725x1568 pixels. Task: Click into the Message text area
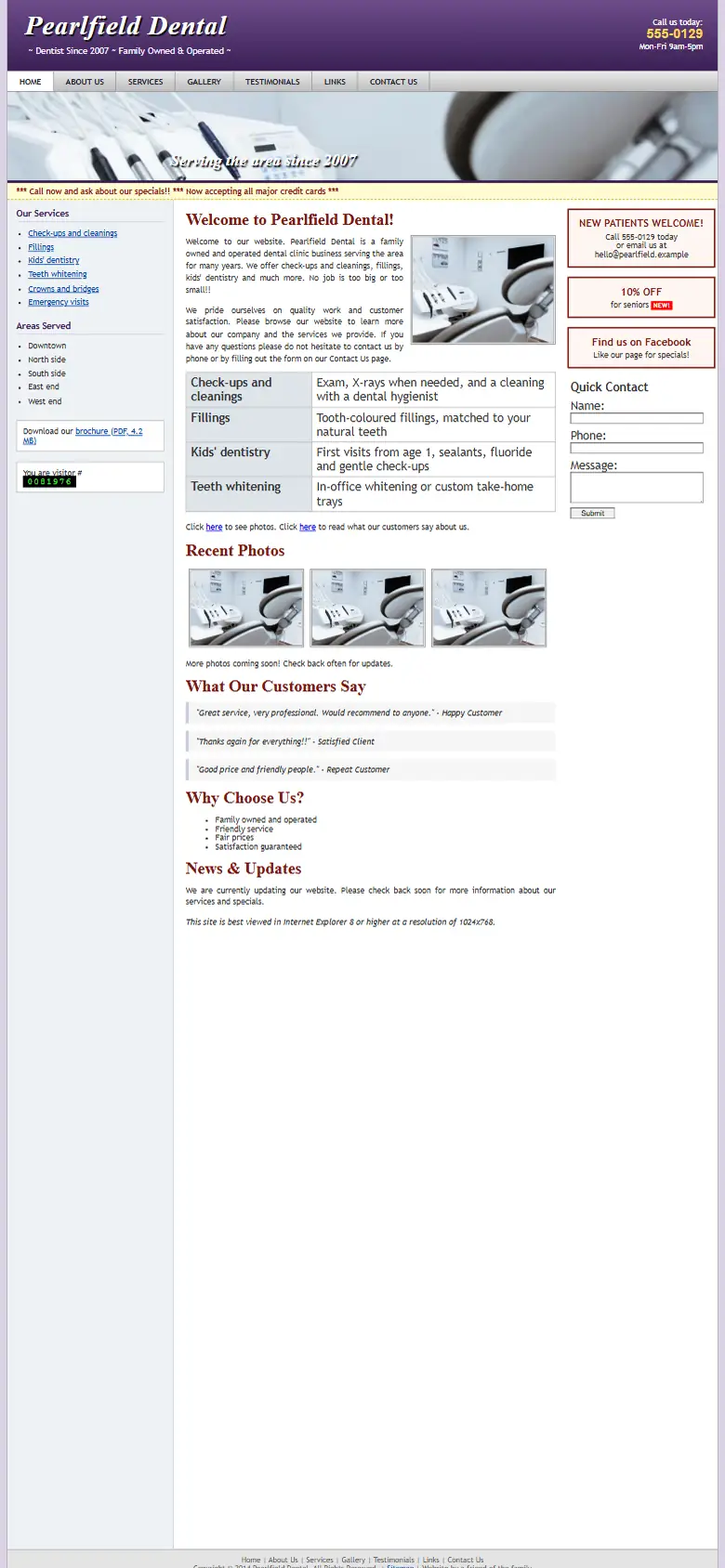pos(637,488)
